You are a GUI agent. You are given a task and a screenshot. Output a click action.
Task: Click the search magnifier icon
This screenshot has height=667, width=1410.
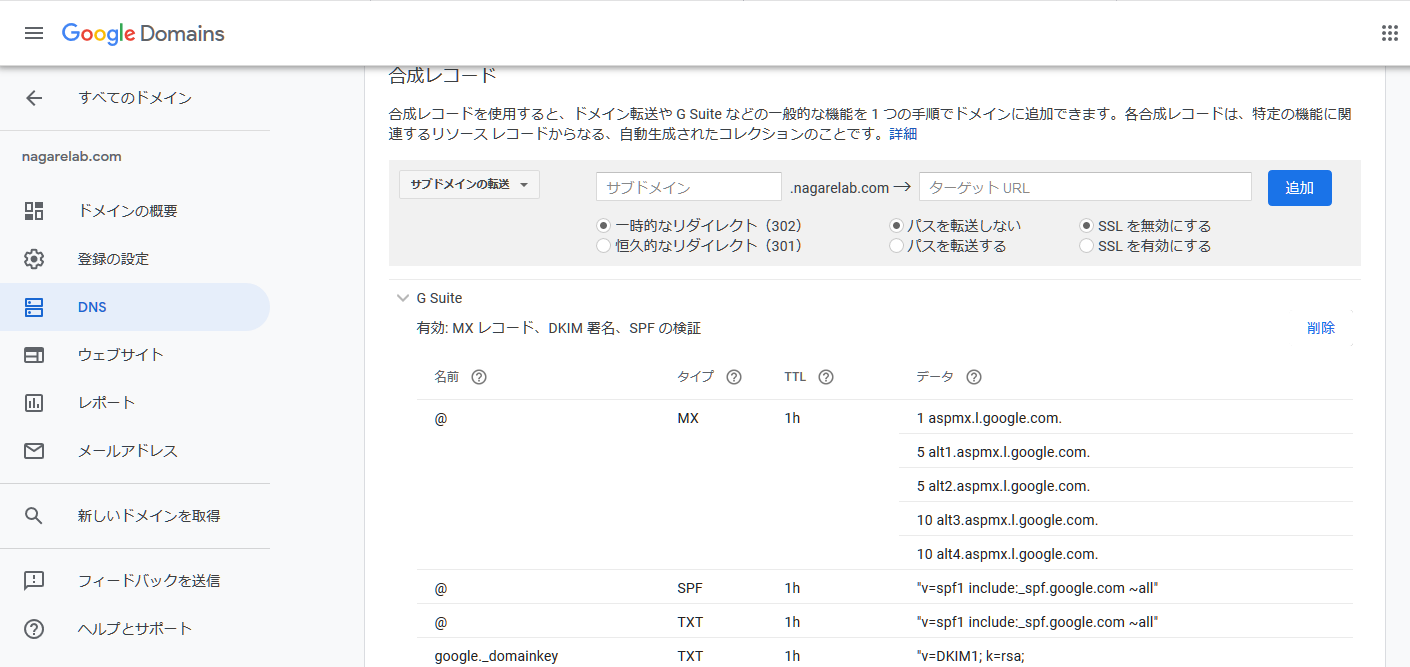[34, 516]
